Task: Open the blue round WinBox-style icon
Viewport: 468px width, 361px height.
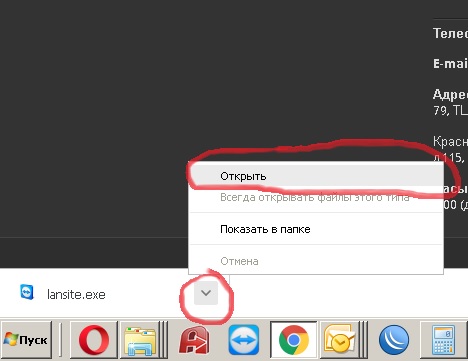Action: click(394, 340)
